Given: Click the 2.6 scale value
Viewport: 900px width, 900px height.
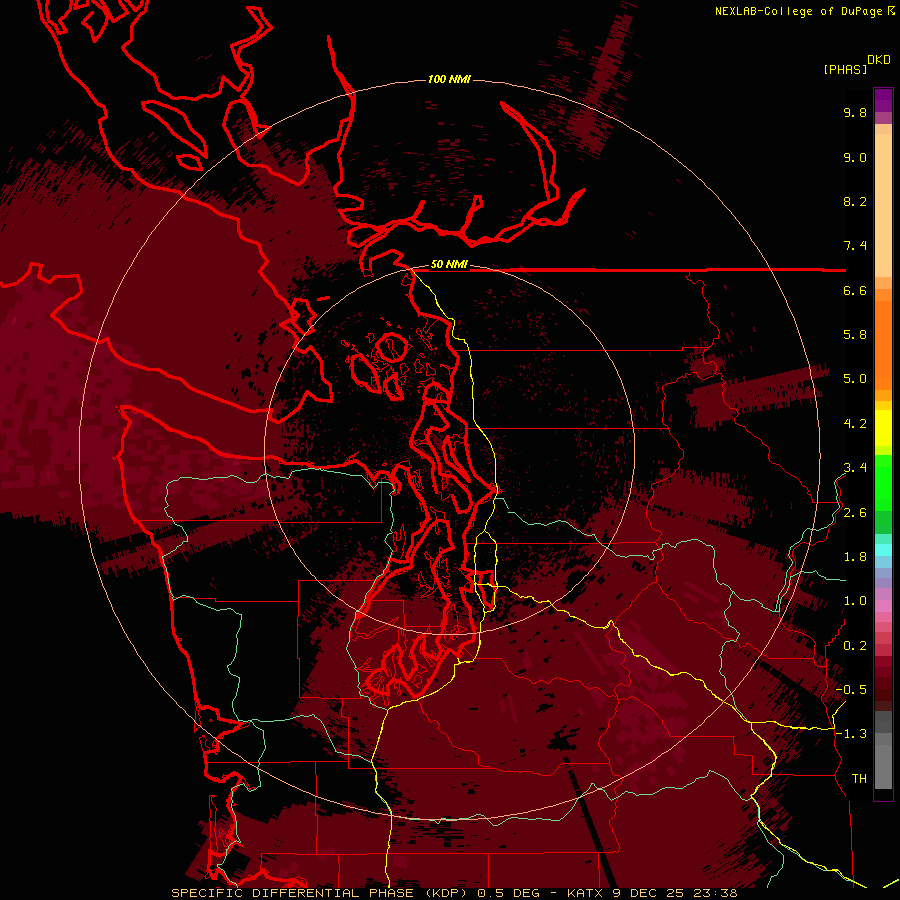Looking at the screenshot, I should coord(855,513).
